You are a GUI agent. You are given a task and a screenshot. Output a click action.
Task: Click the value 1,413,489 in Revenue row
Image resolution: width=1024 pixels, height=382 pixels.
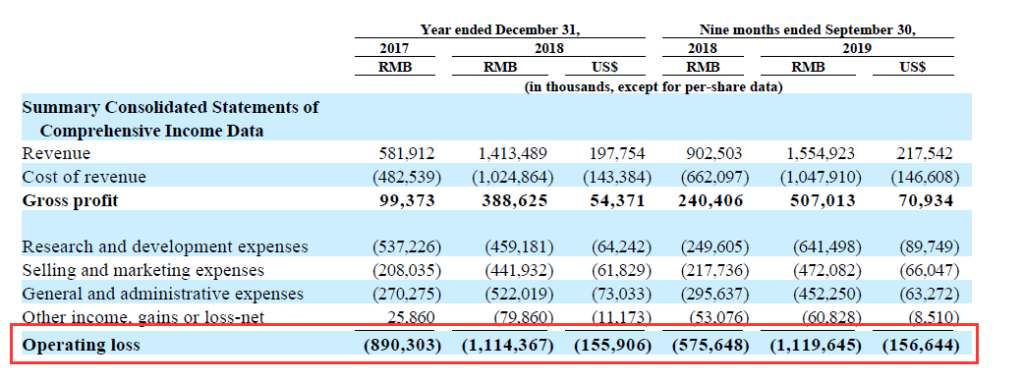click(x=513, y=153)
